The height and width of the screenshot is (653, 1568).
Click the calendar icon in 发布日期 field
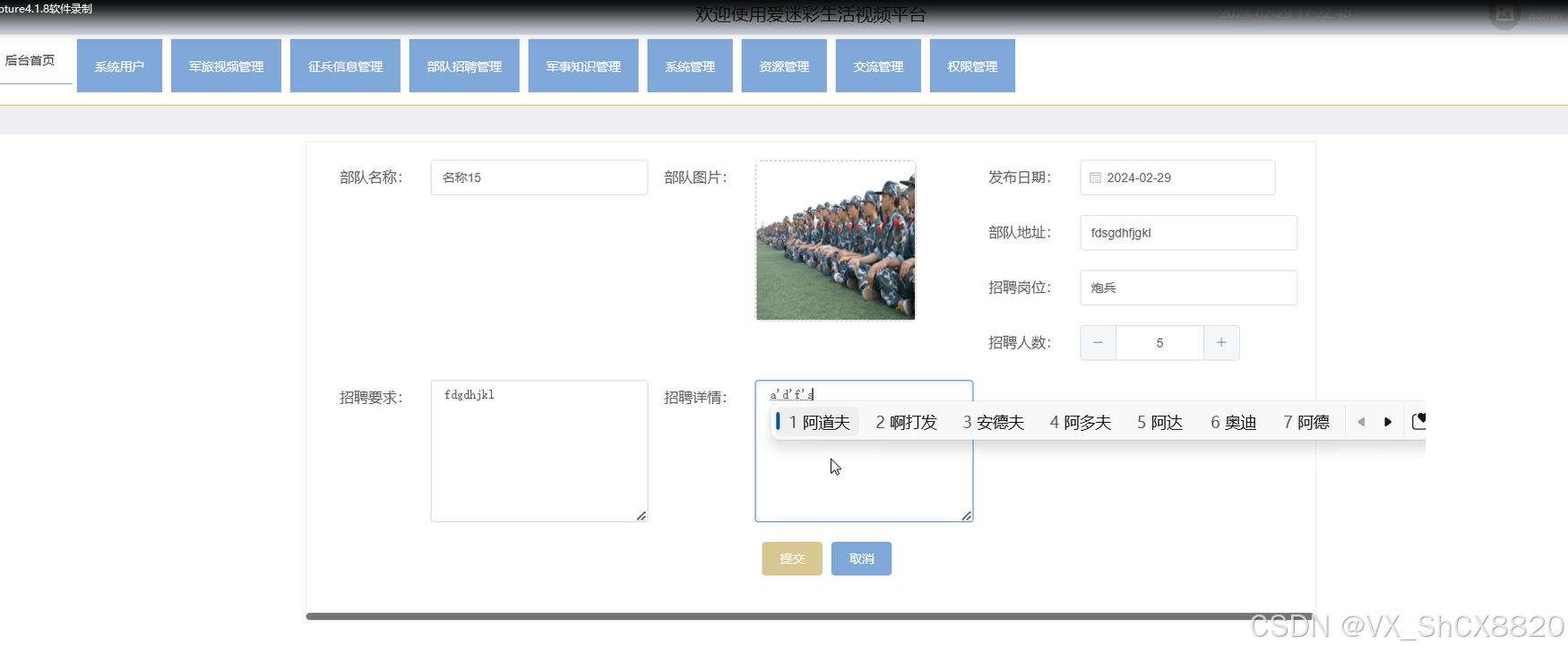pyautogui.click(x=1095, y=177)
